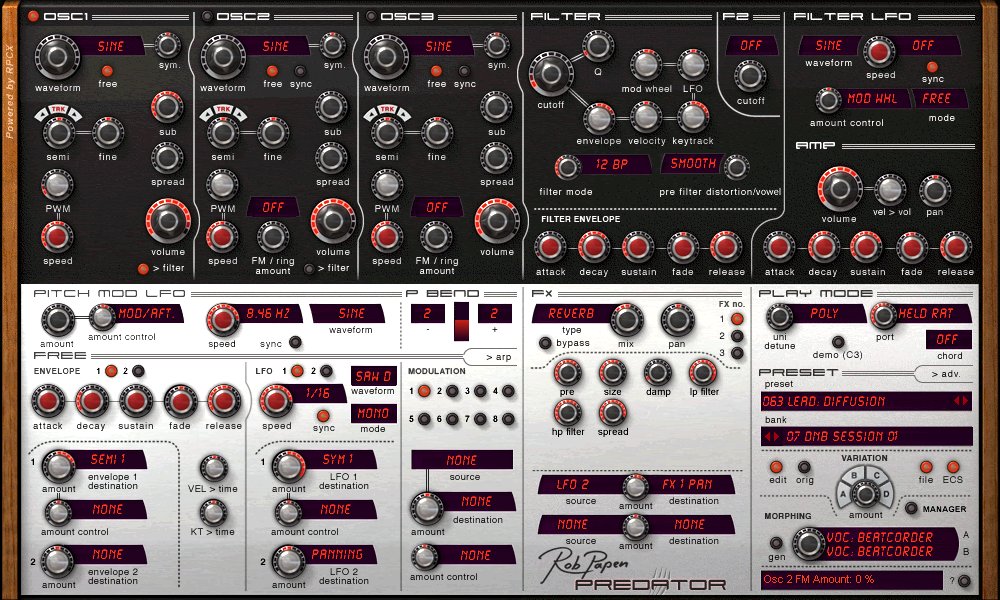Click the AMP pan knob

point(934,190)
